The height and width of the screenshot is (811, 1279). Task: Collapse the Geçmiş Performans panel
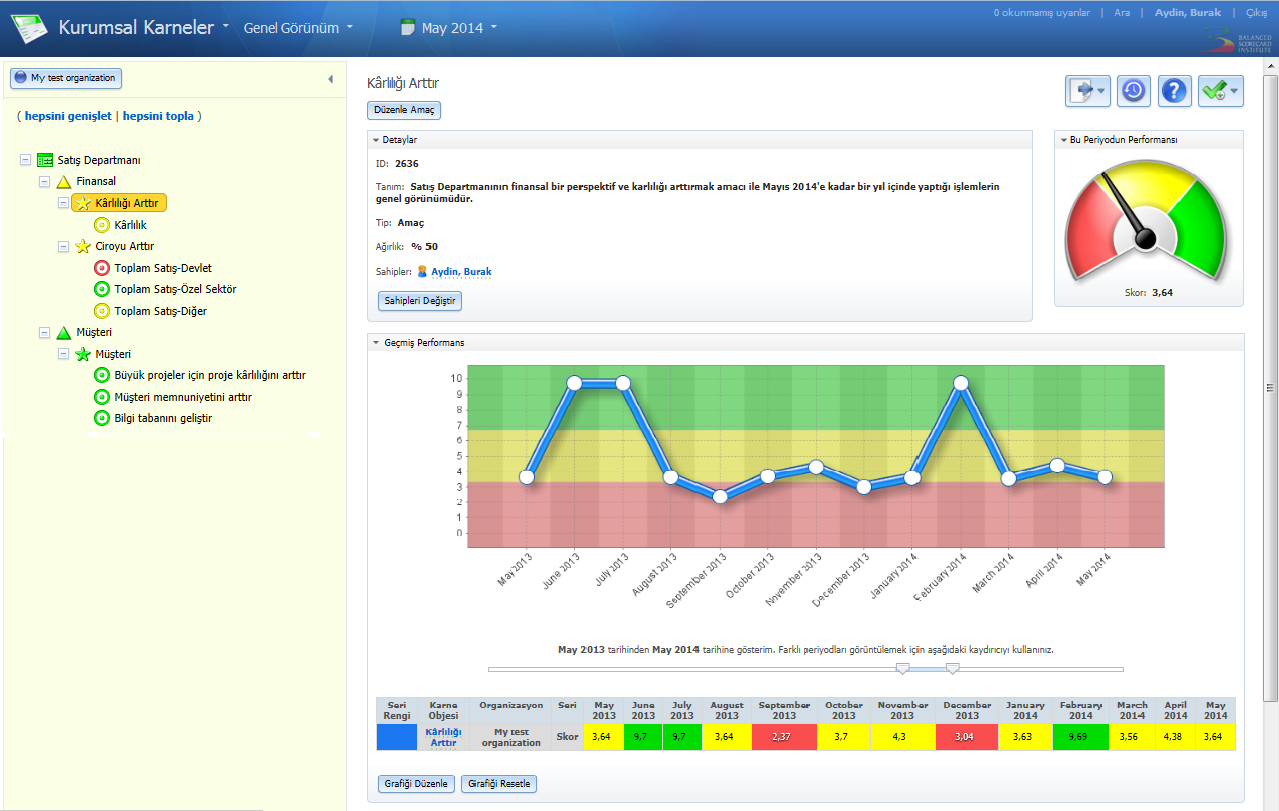coord(376,343)
